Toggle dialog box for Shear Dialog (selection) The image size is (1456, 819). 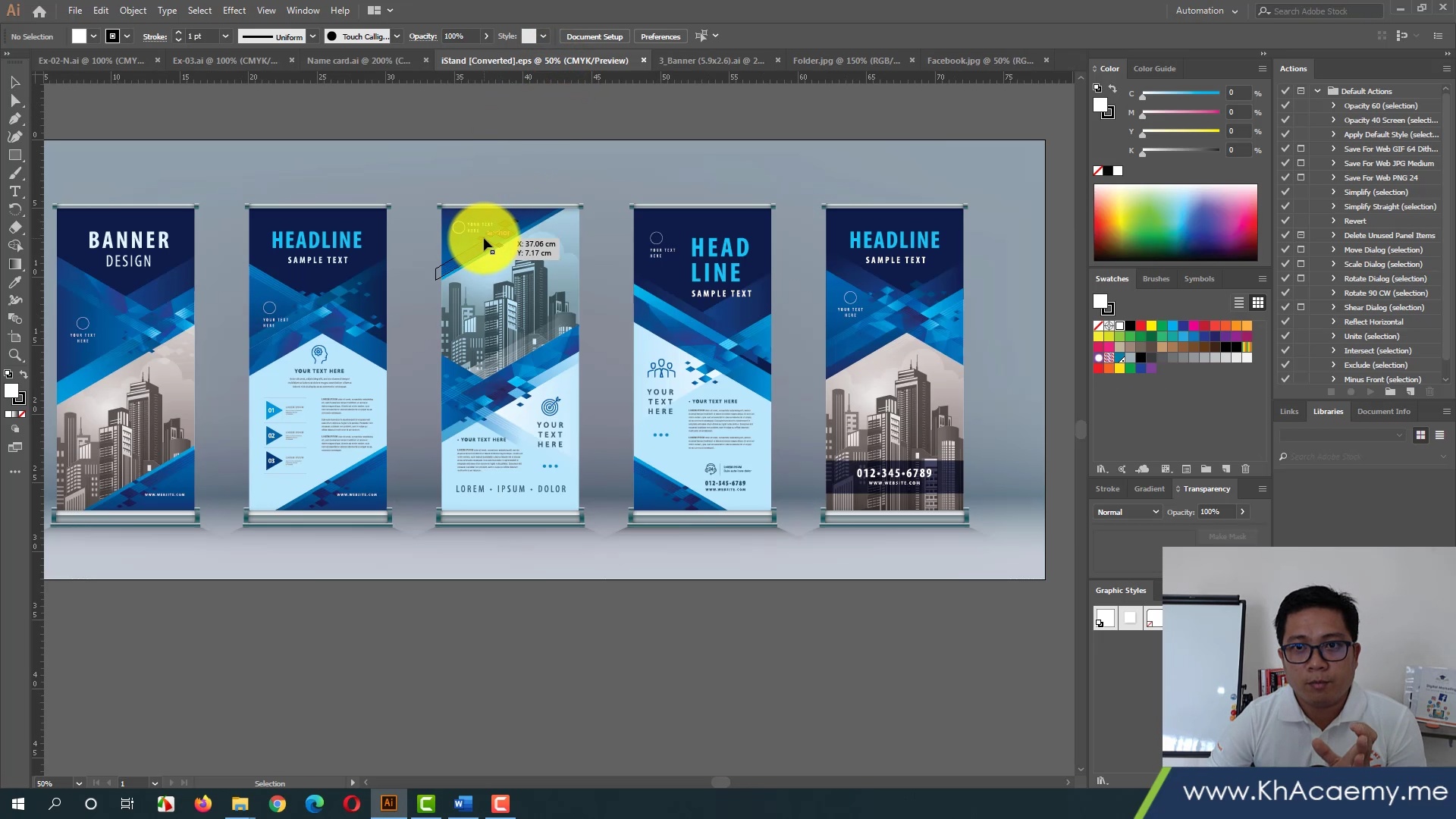(x=1301, y=307)
